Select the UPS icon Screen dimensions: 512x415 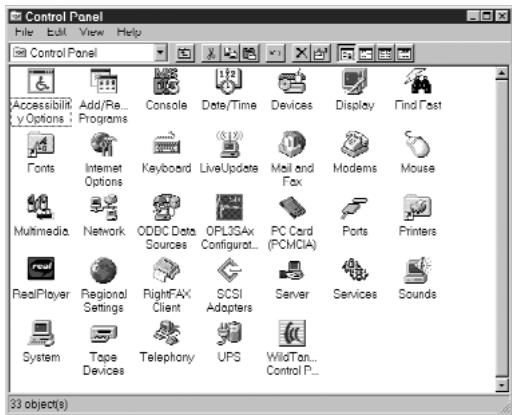[x=229, y=333]
